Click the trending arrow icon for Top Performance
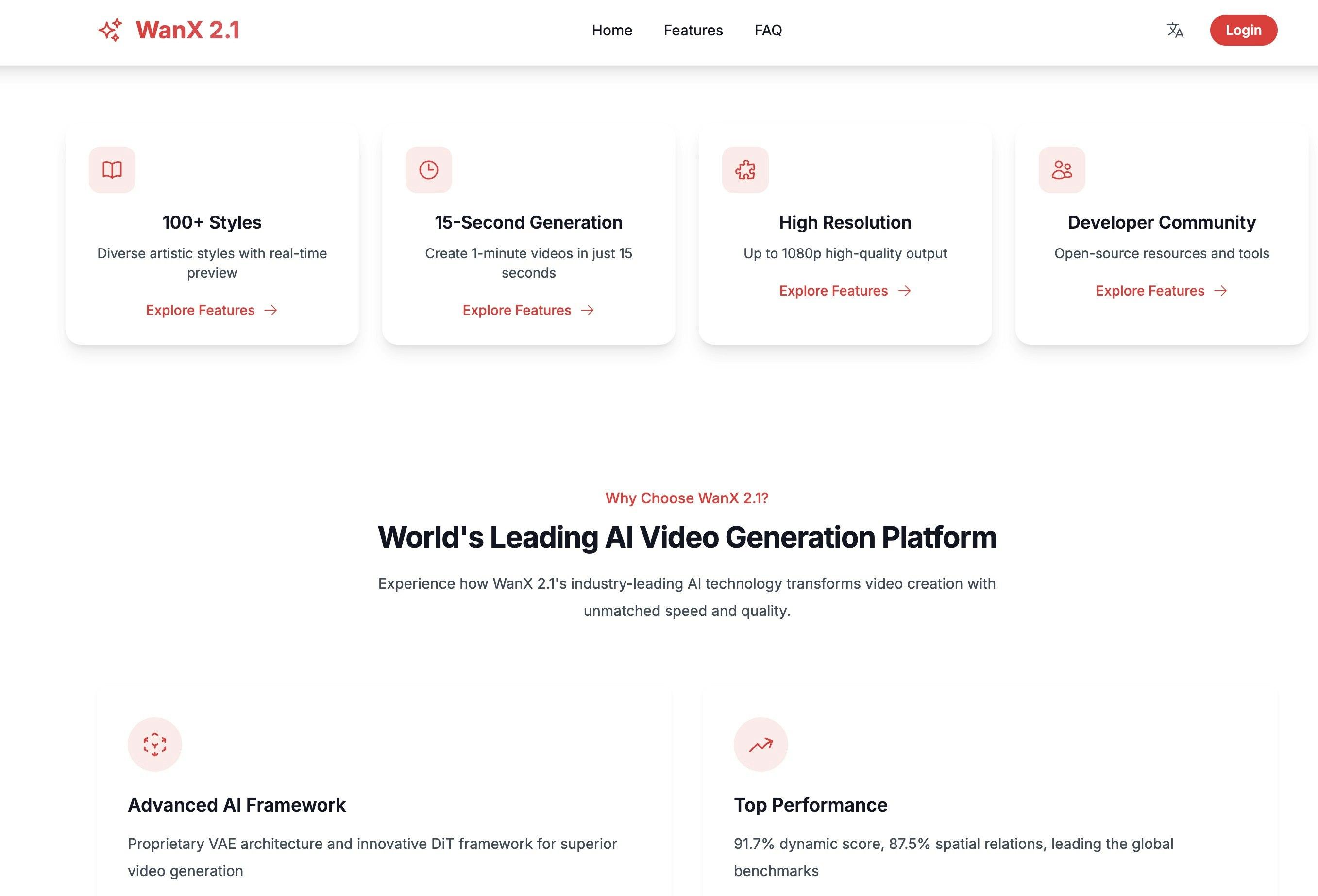This screenshot has width=1318, height=896. click(x=760, y=744)
